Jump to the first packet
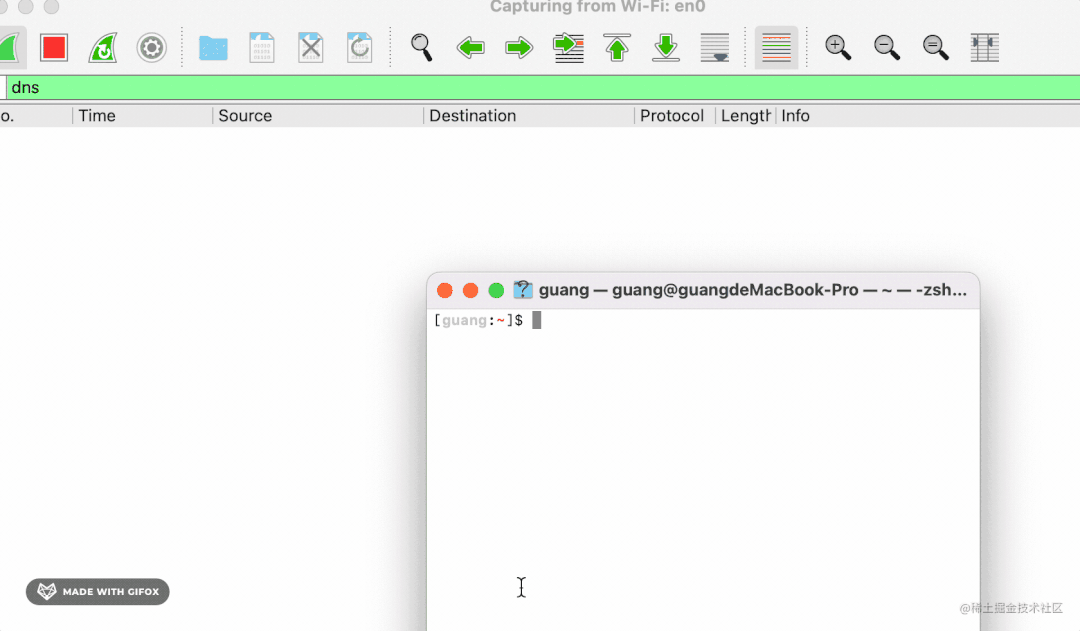The image size is (1080, 631). click(617, 48)
